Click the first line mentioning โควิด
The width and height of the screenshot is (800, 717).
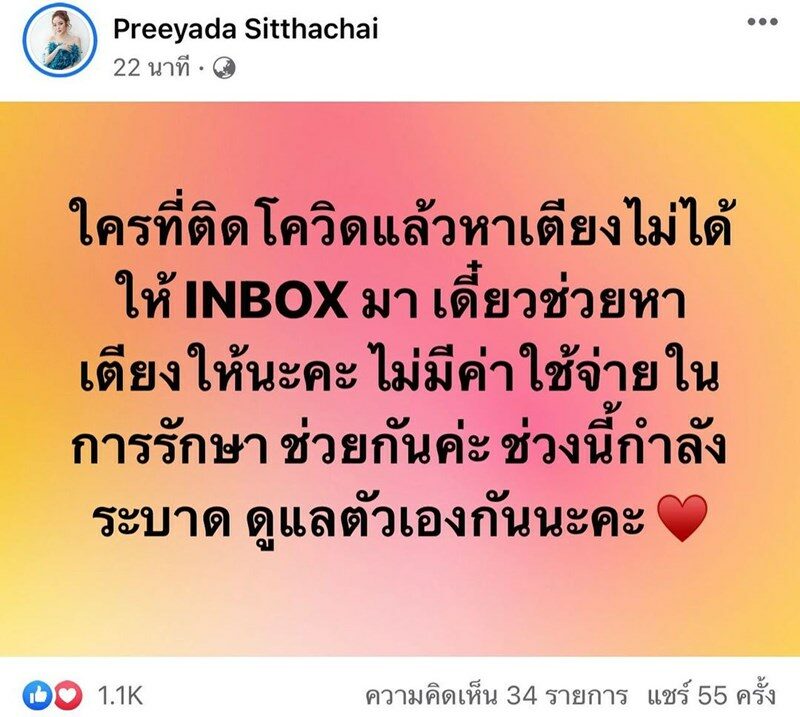click(401, 227)
